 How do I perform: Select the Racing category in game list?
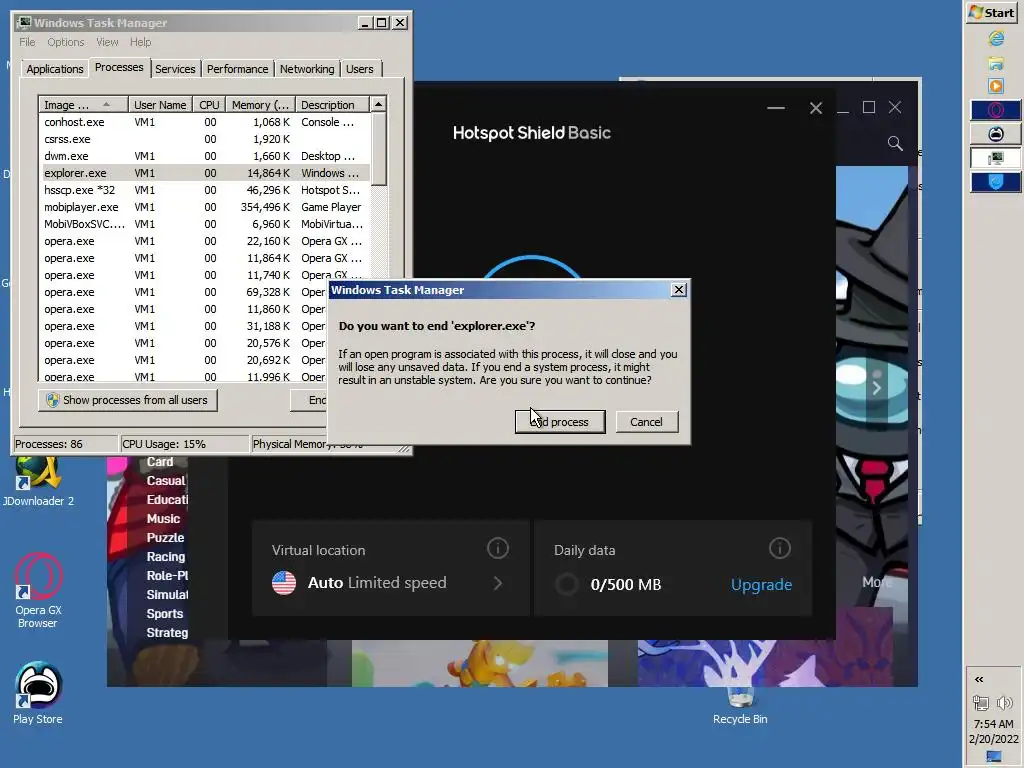(x=166, y=556)
